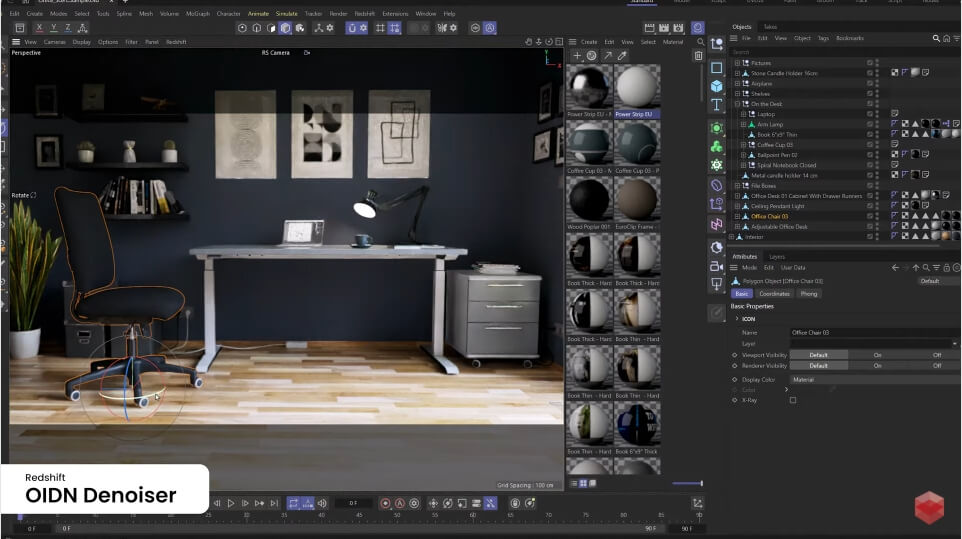The height and width of the screenshot is (539, 962).
Task: Toggle the timeline sound speaker icon
Action: click(x=322, y=503)
